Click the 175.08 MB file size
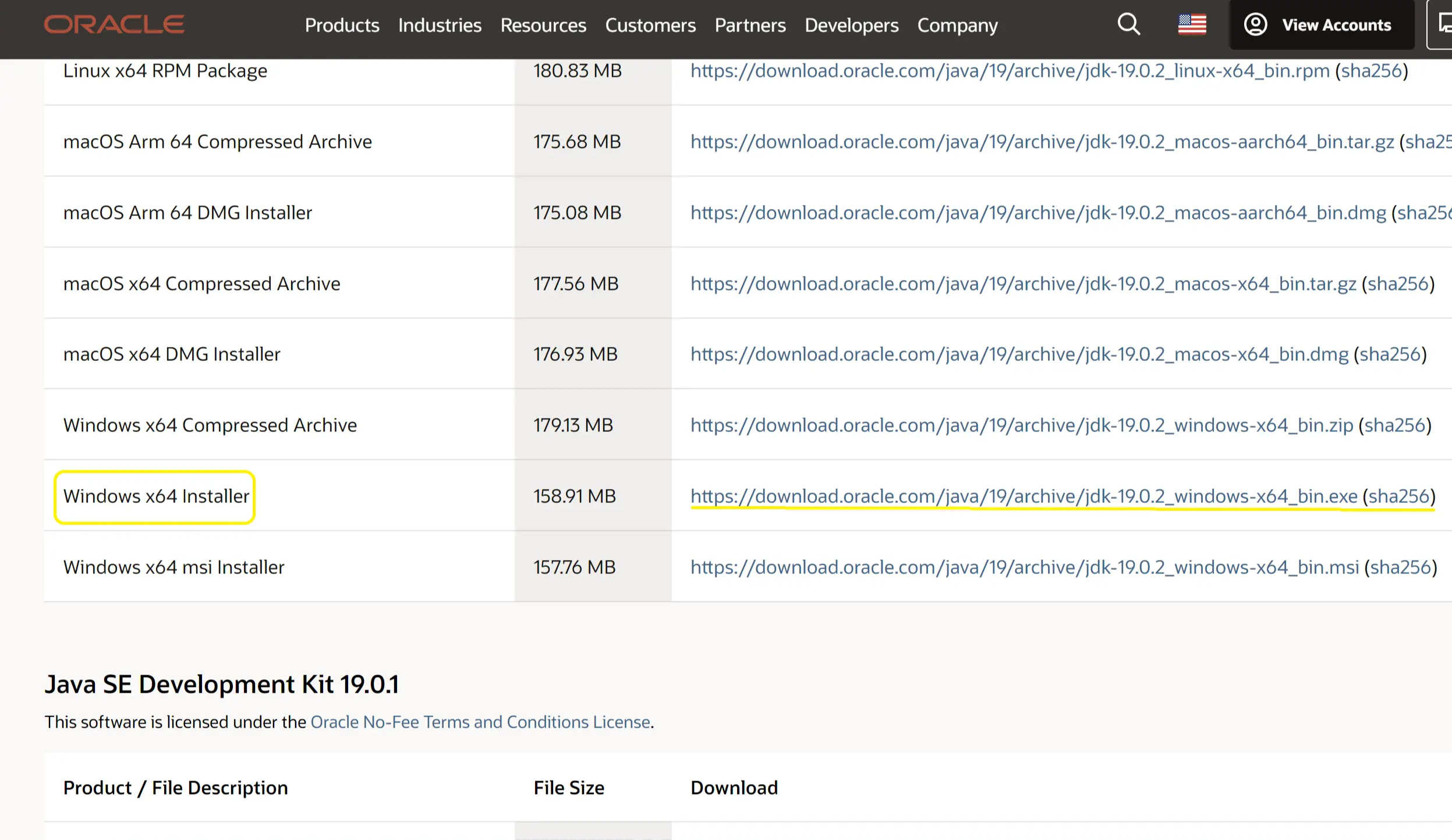Image resolution: width=1452 pixels, height=840 pixels. pos(578,212)
